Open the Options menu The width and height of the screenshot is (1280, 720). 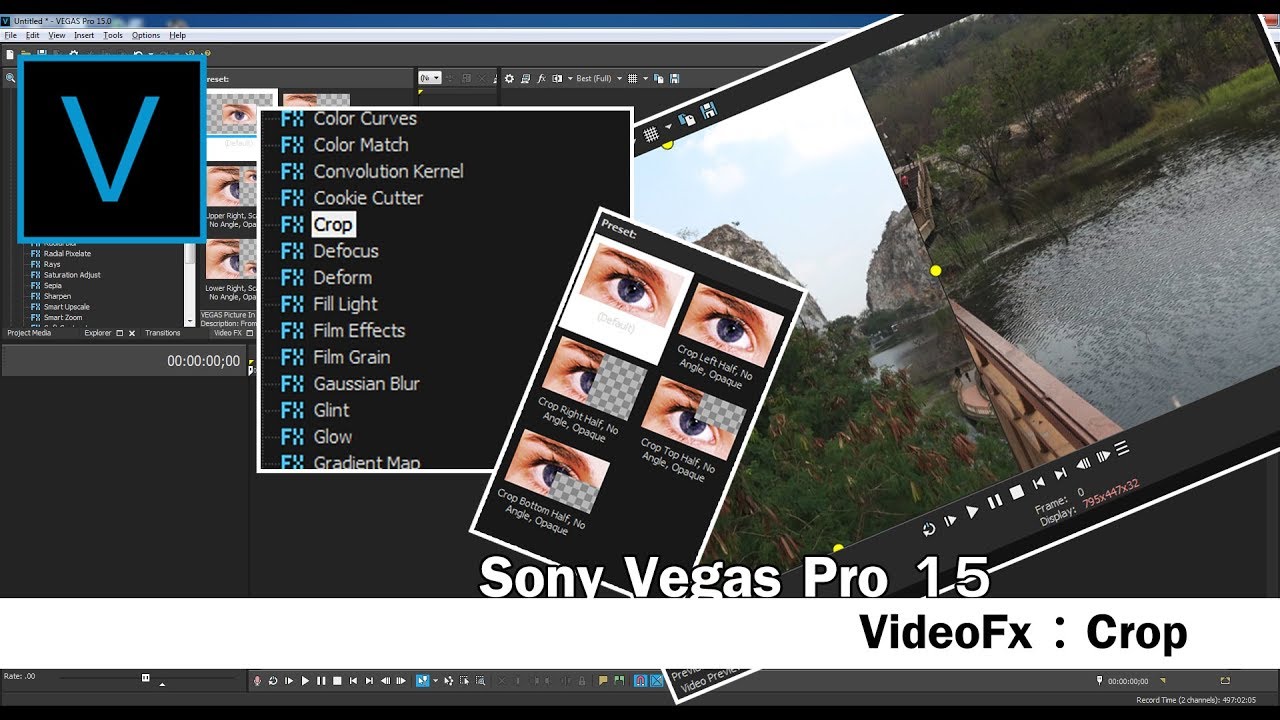click(x=146, y=35)
